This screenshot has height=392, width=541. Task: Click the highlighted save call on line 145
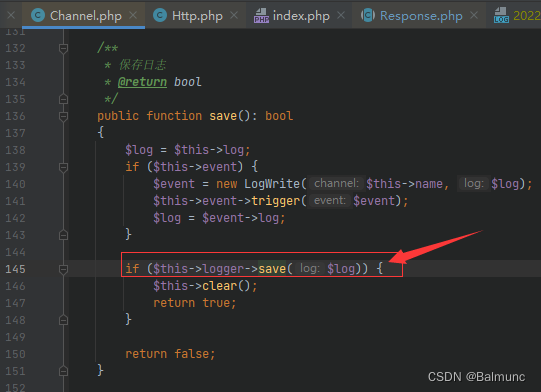pos(272,268)
